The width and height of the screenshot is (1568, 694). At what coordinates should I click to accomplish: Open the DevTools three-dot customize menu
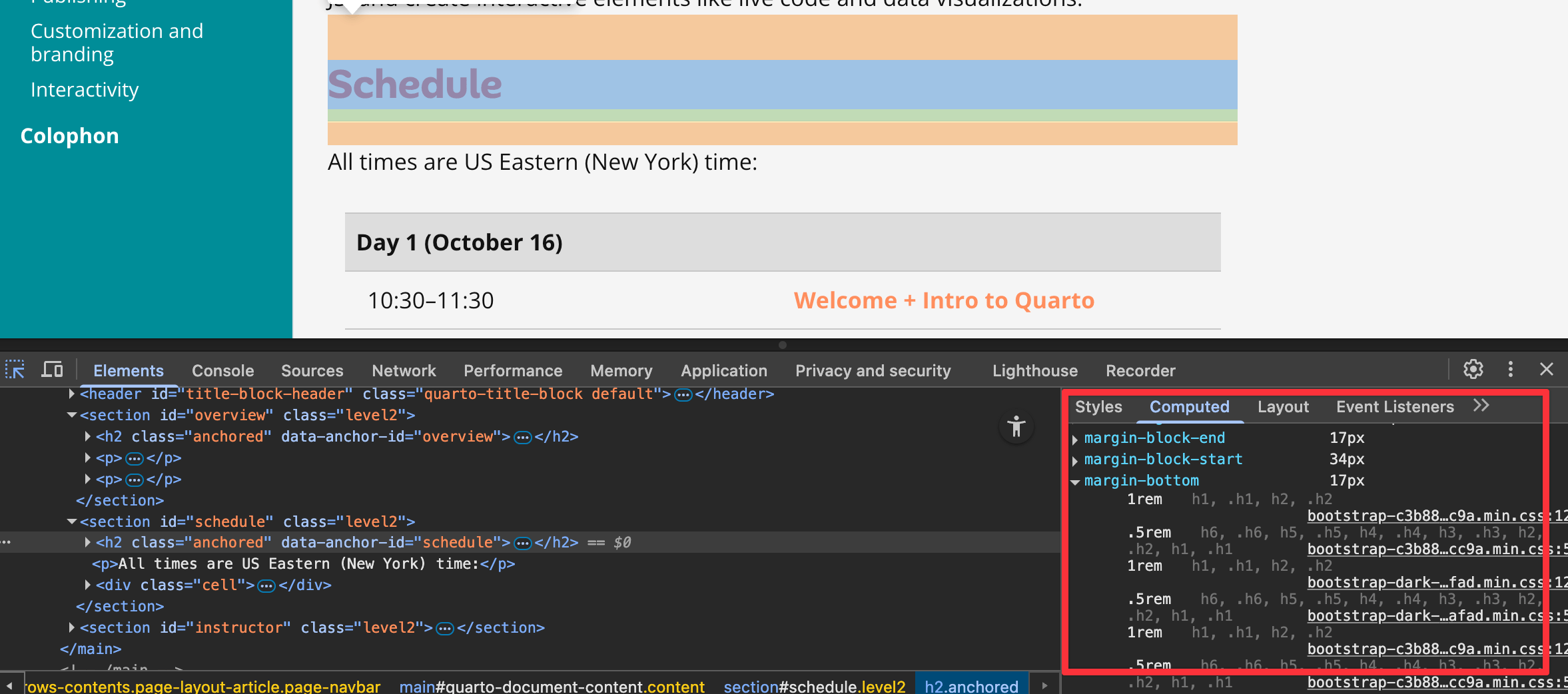(x=1510, y=369)
